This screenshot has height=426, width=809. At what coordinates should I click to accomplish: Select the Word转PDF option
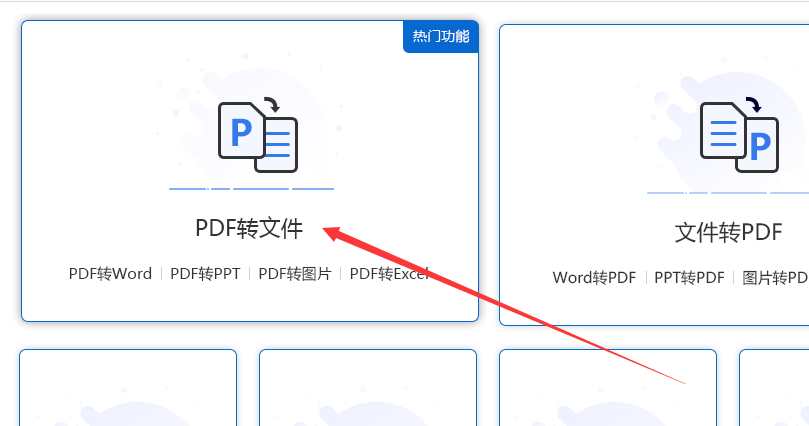coord(594,278)
